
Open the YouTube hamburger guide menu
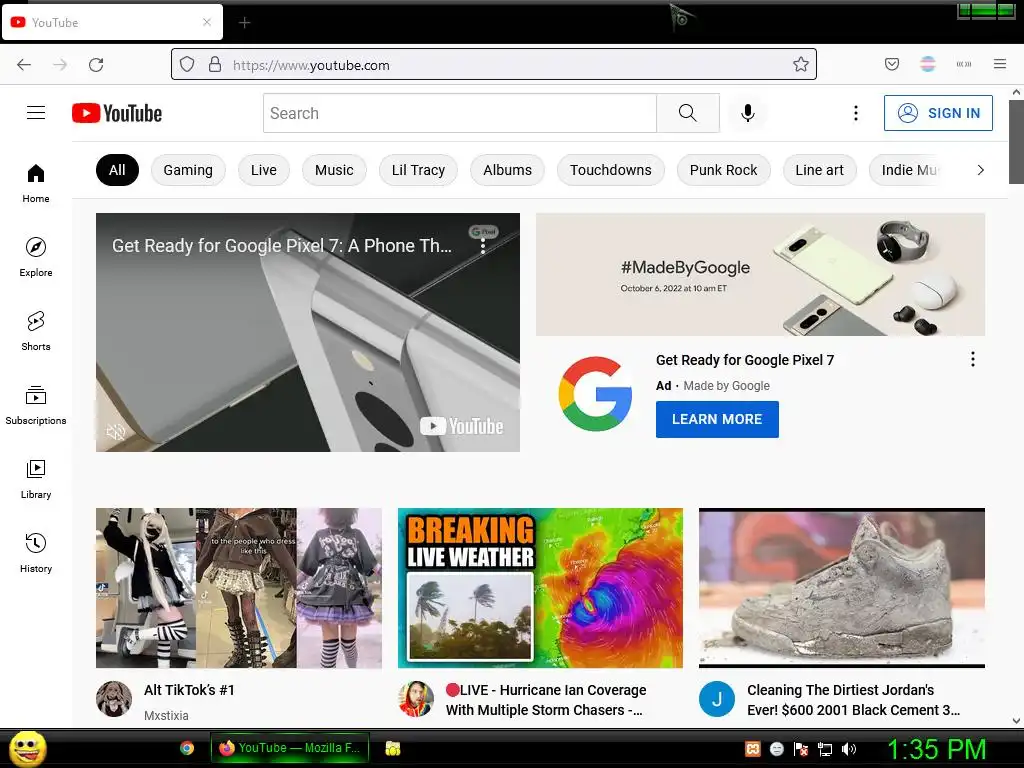tap(36, 113)
